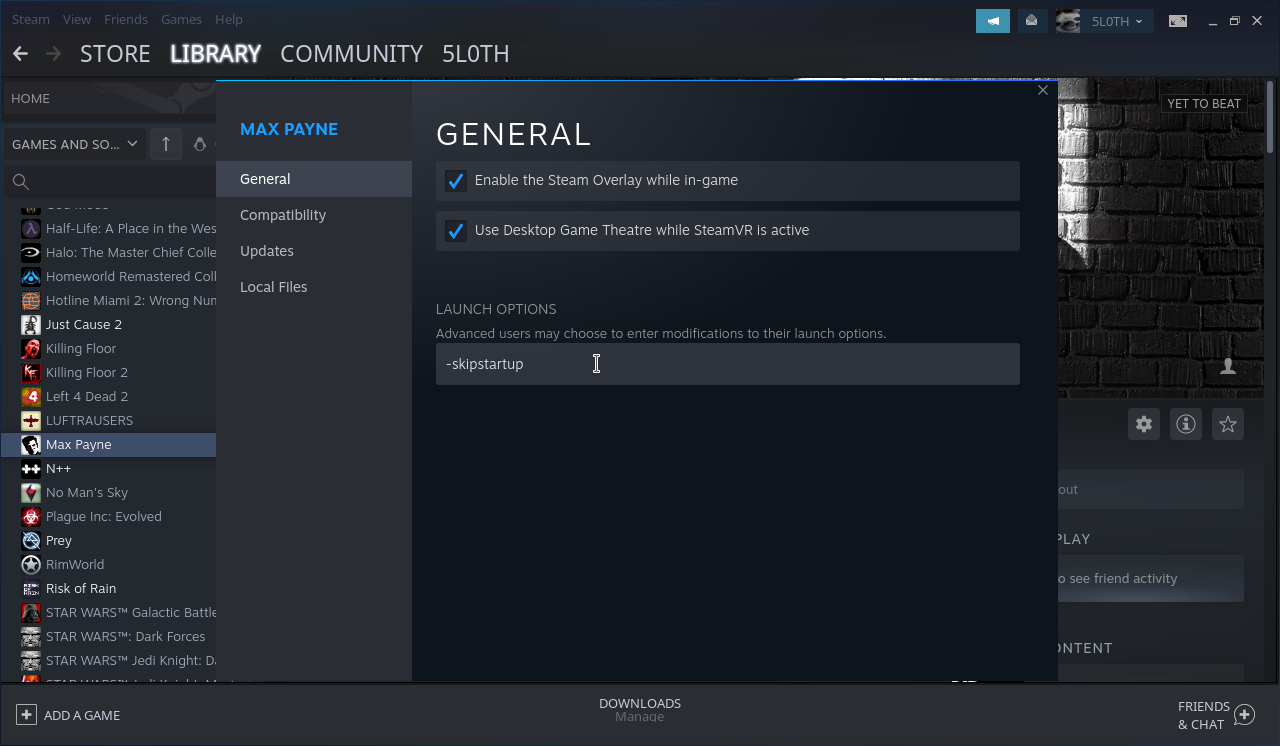Open the inbox envelope icon
This screenshot has height=746, width=1280.
point(1031,21)
